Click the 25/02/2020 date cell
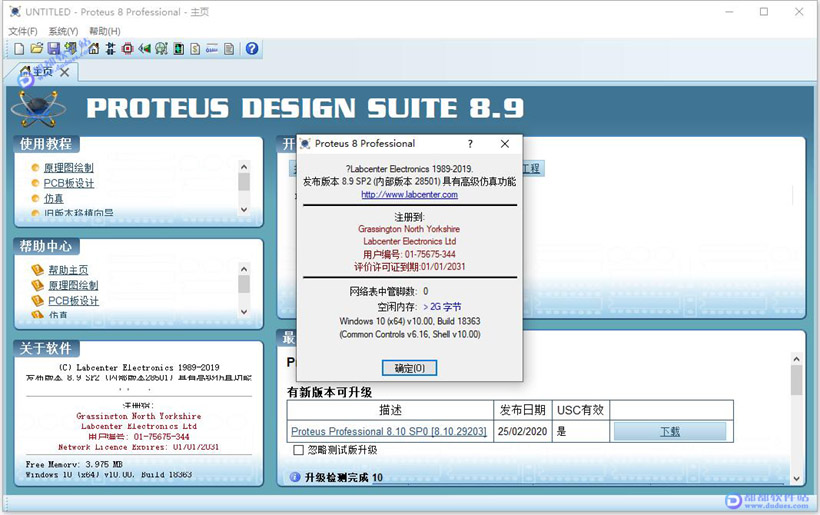The width and height of the screenshot is (820, 515). (522, 431)
